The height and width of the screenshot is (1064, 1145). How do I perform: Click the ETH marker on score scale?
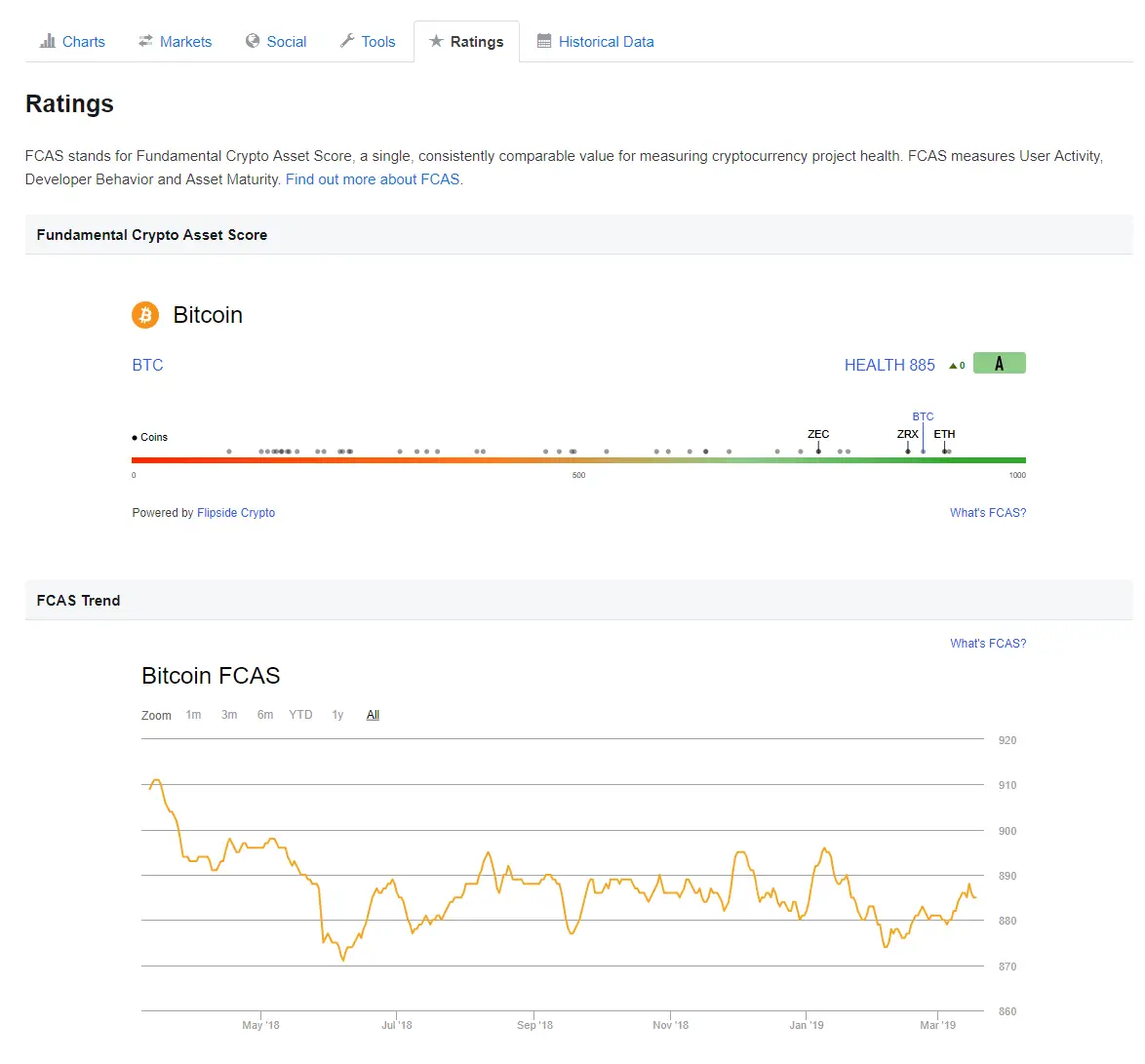click(944, 435)
